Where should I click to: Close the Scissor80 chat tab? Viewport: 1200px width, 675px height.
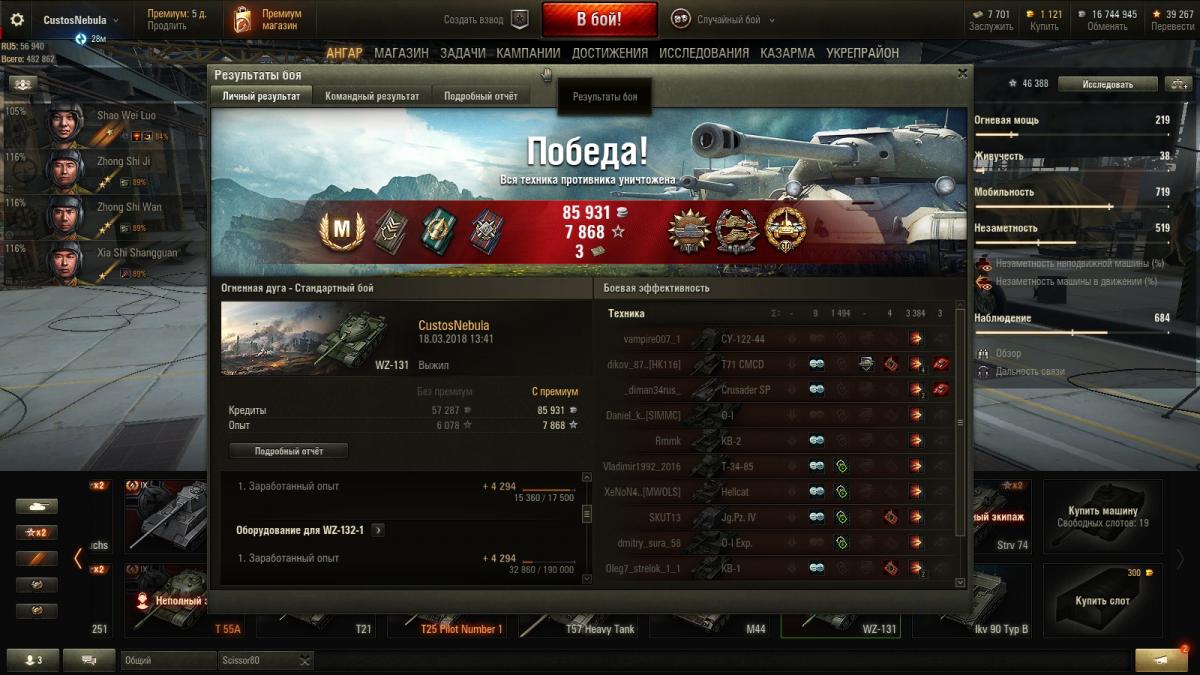tap(304, 660)
